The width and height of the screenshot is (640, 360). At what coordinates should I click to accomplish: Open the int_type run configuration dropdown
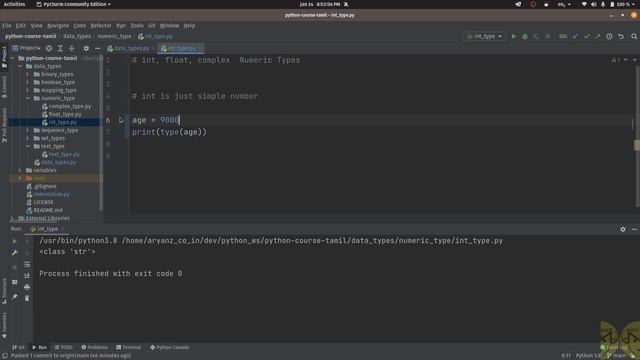point(484,36)
